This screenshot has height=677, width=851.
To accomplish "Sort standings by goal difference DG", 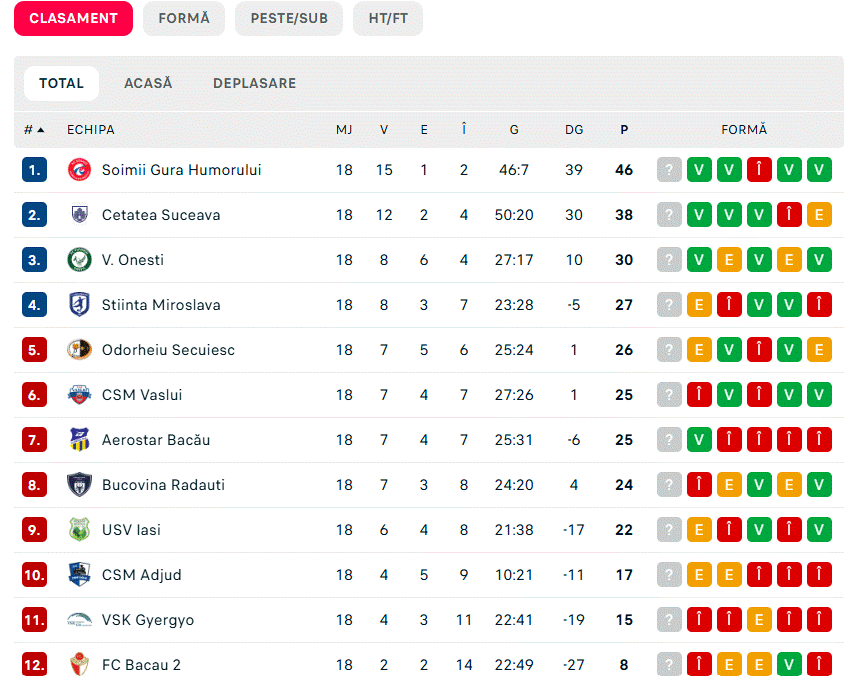I will tap(574, 130).
